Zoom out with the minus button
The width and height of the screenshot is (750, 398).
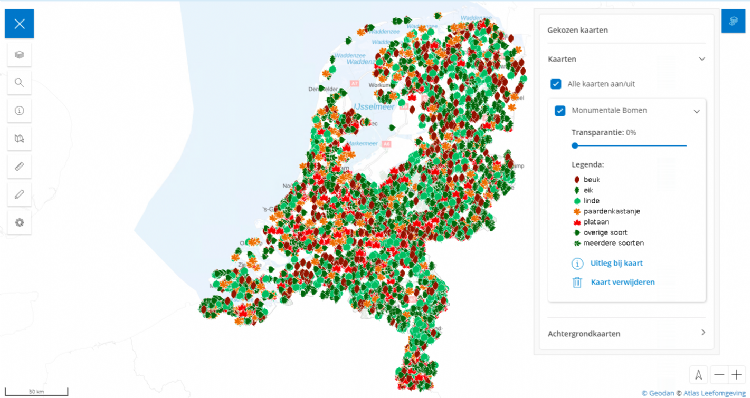pos(718,375)
